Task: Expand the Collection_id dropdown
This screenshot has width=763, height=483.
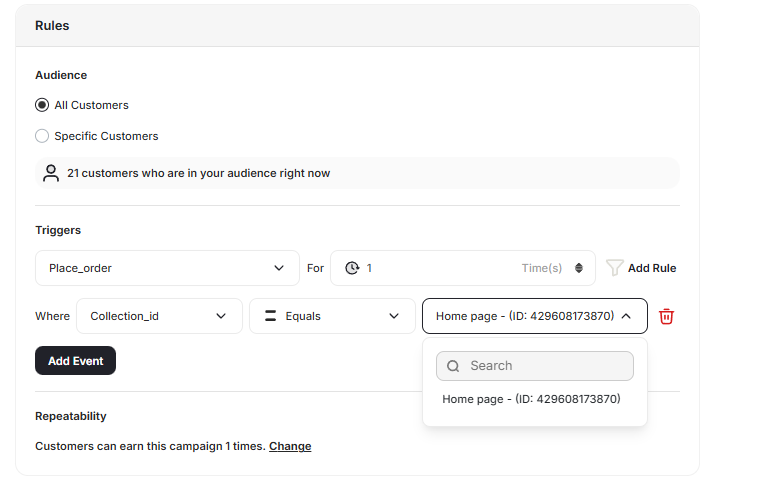Action: tap(159, 316)
